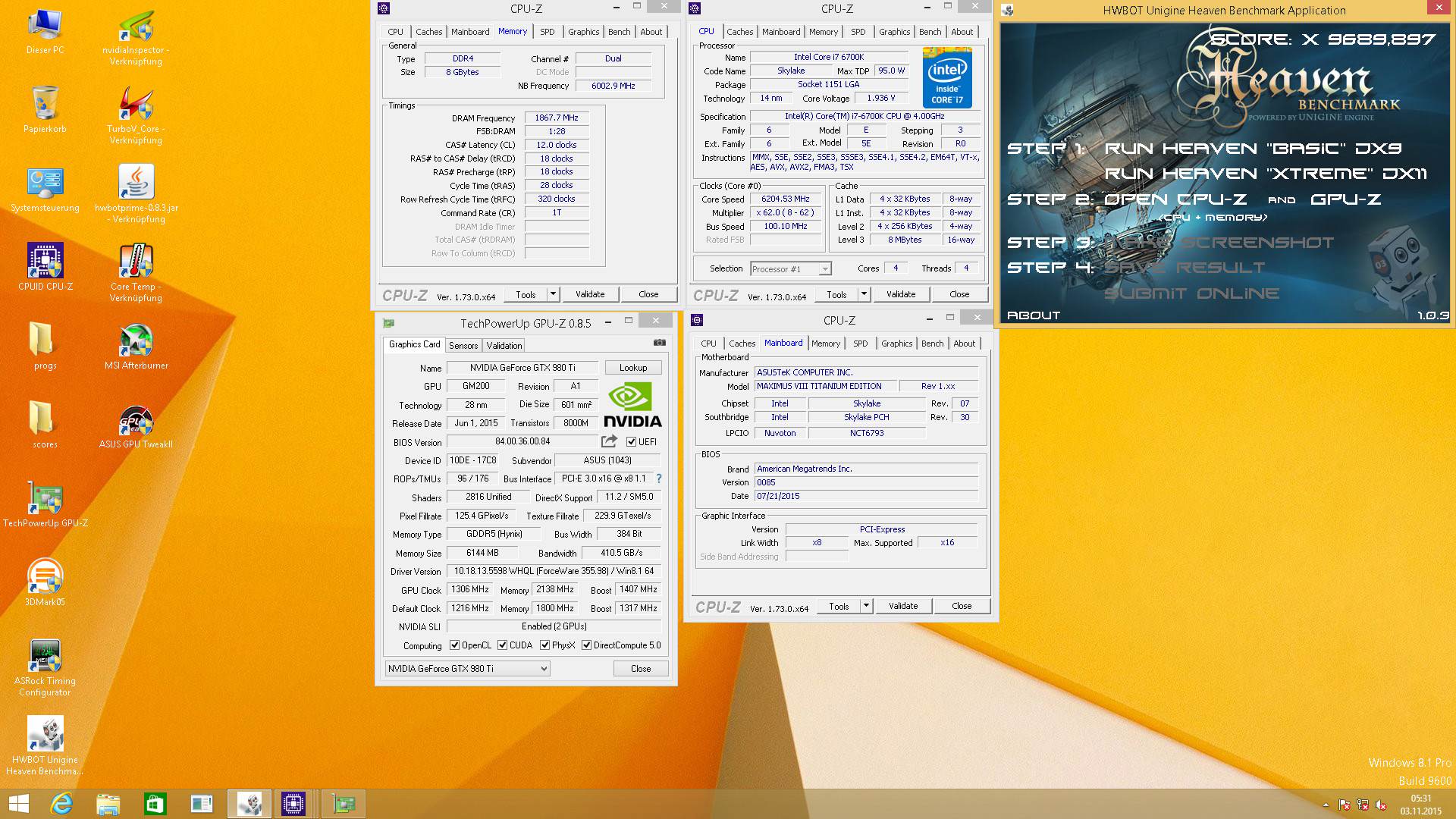Open the Processor #1 selection dropdown

point(791,268)
